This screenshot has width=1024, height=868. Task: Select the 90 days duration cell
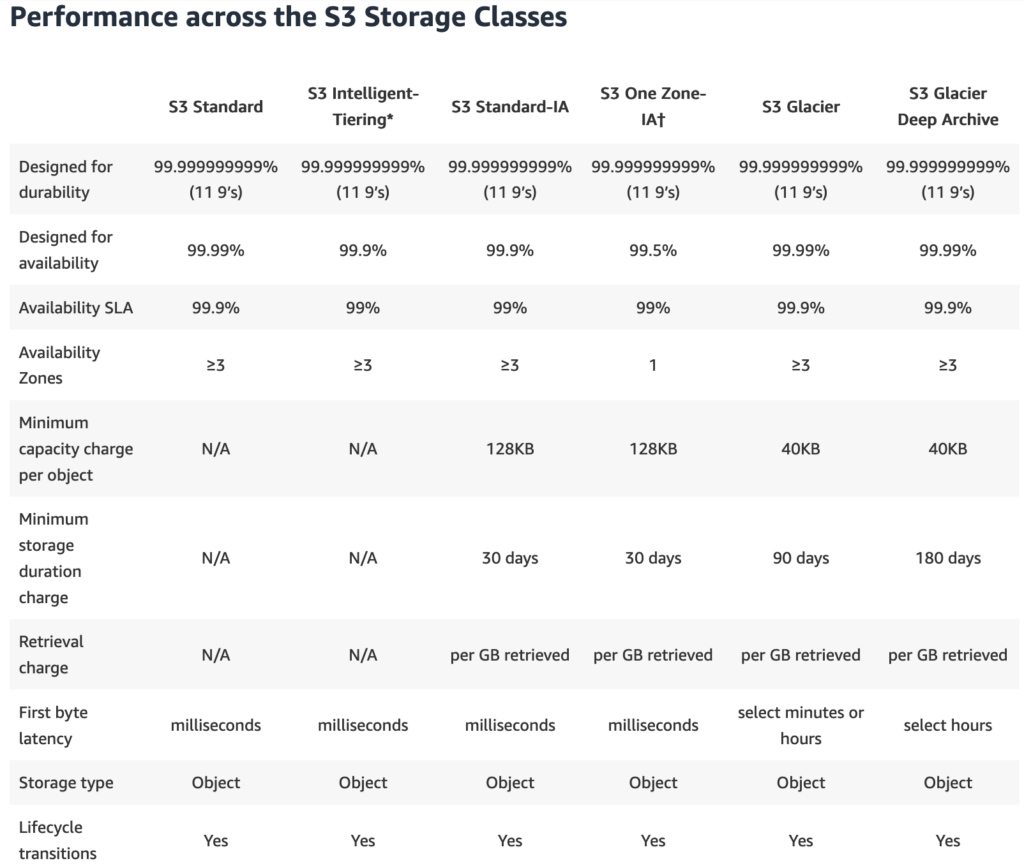click(x=800, y=558)
